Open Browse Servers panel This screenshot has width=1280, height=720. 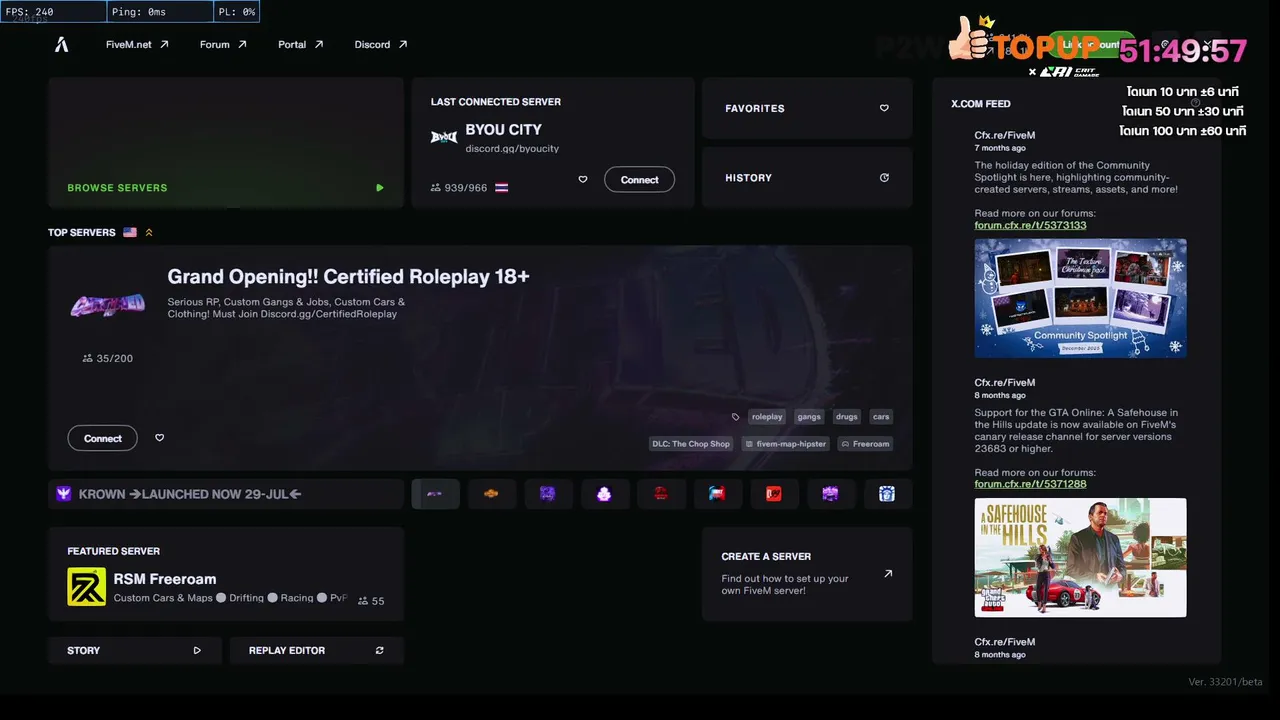point(226,143)
